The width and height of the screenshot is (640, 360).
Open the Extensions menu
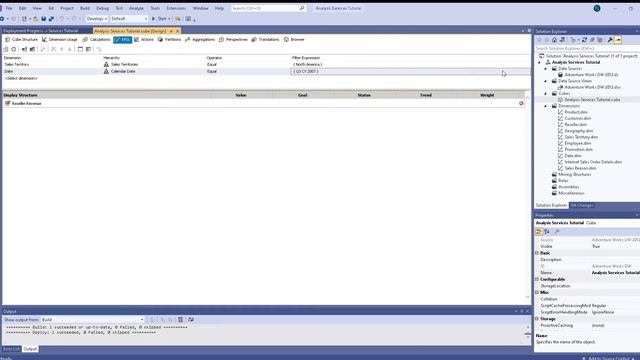pos(176,8)
